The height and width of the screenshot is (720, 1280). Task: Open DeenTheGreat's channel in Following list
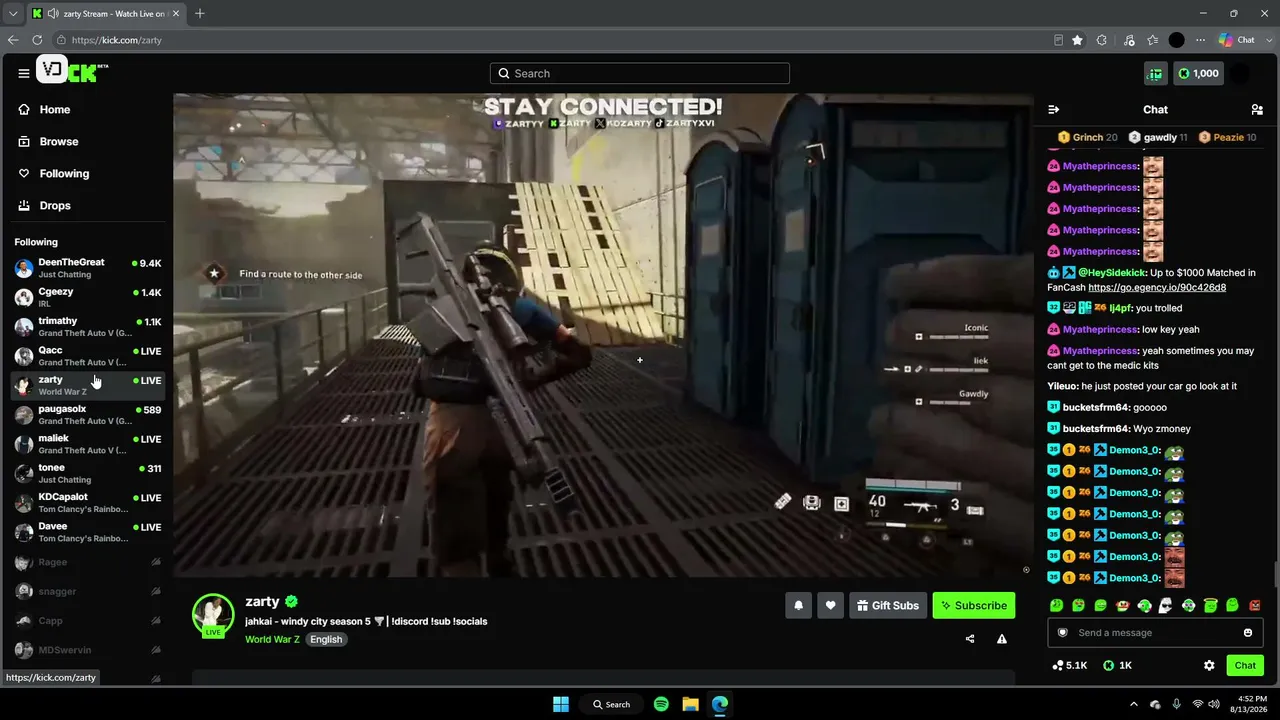[x=88, y=268]
